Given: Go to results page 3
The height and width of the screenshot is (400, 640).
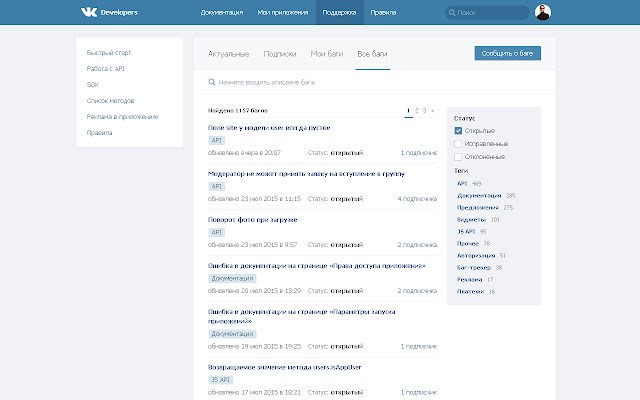Looking at the screenshot, I should [x=424, y=111].
